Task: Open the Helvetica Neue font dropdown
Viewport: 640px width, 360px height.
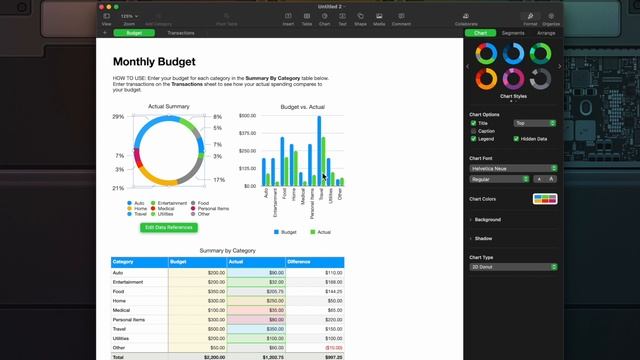Action: click(x=513, y=168)
